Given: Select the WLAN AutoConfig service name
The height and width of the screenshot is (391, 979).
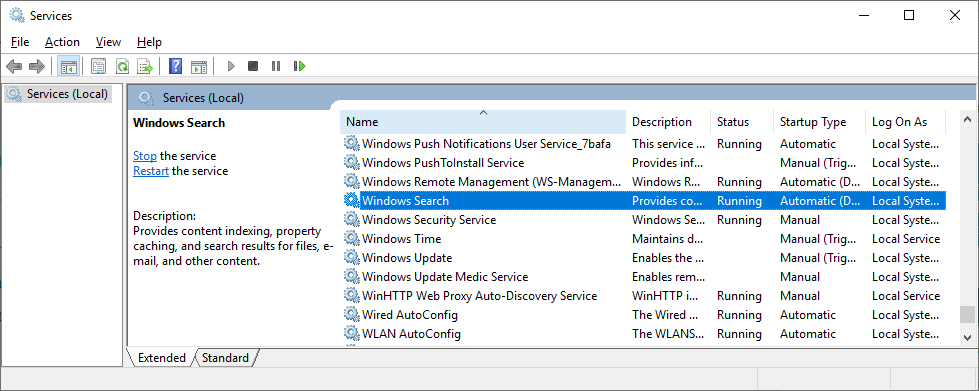Looking at the screenshot, I should click(x=411, y=334).
